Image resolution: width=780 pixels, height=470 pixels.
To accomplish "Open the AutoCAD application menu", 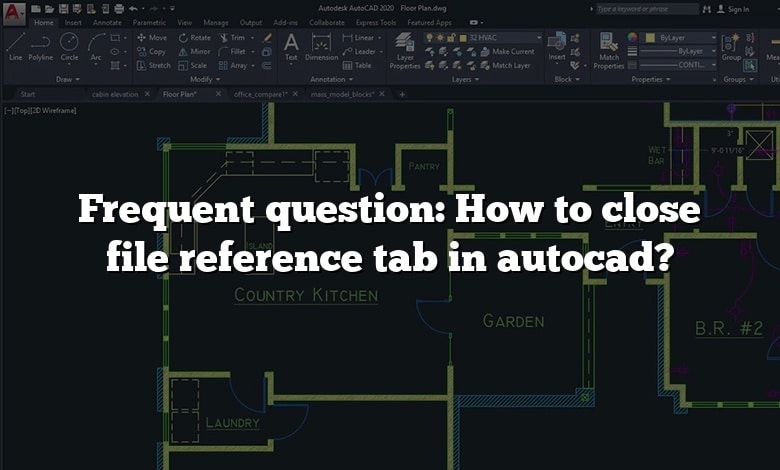I will (13, 12).
